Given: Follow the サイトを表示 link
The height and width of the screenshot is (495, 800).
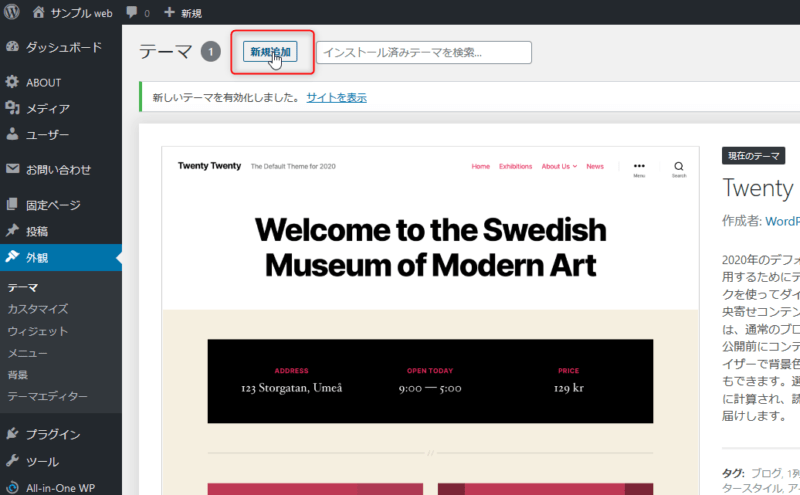Looking at the screenshot, I should pos(336,97).
